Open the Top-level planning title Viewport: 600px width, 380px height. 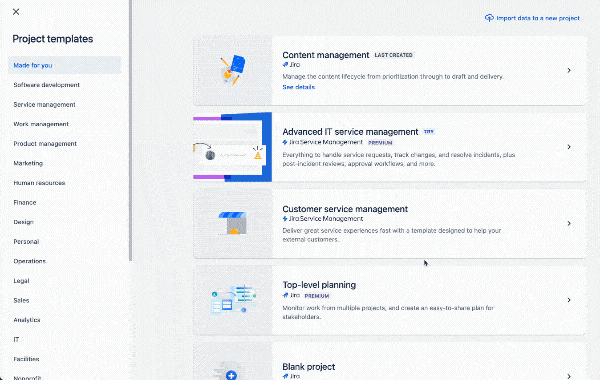click(x=319, y=285)
